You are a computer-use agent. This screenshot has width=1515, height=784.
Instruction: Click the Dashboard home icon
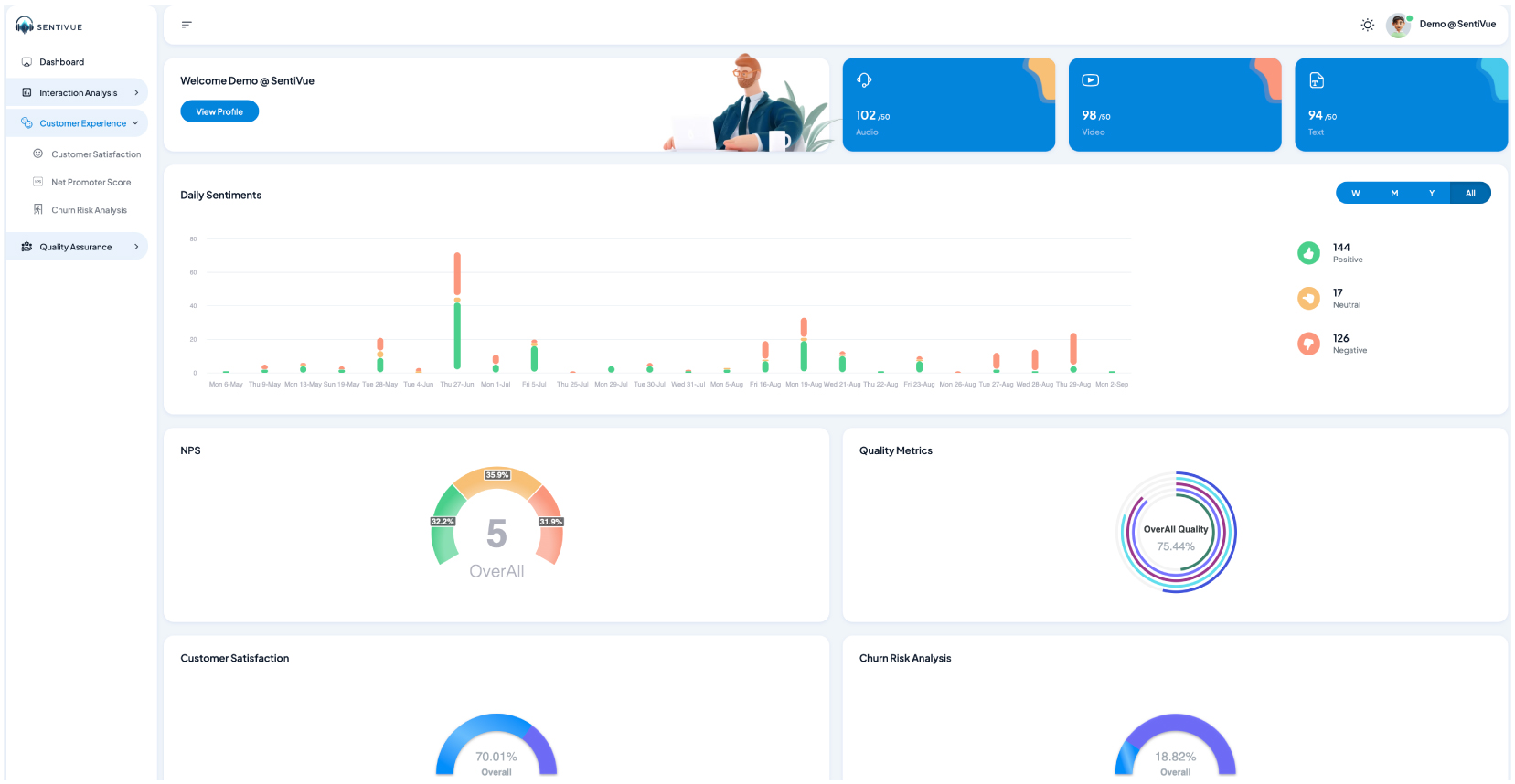[x=27, y=62]
